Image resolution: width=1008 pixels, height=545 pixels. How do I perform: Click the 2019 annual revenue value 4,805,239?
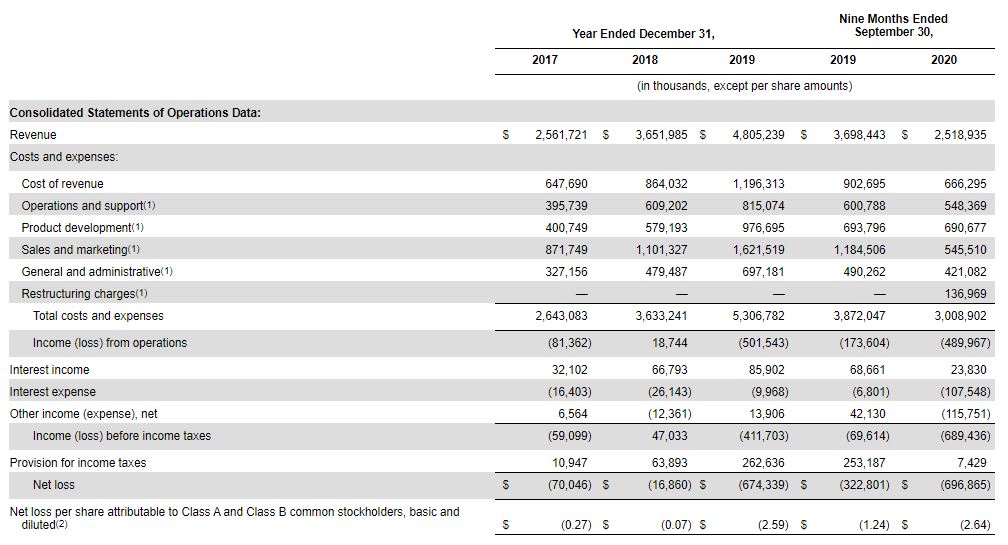pyautogui.click(x=759, y=135)
